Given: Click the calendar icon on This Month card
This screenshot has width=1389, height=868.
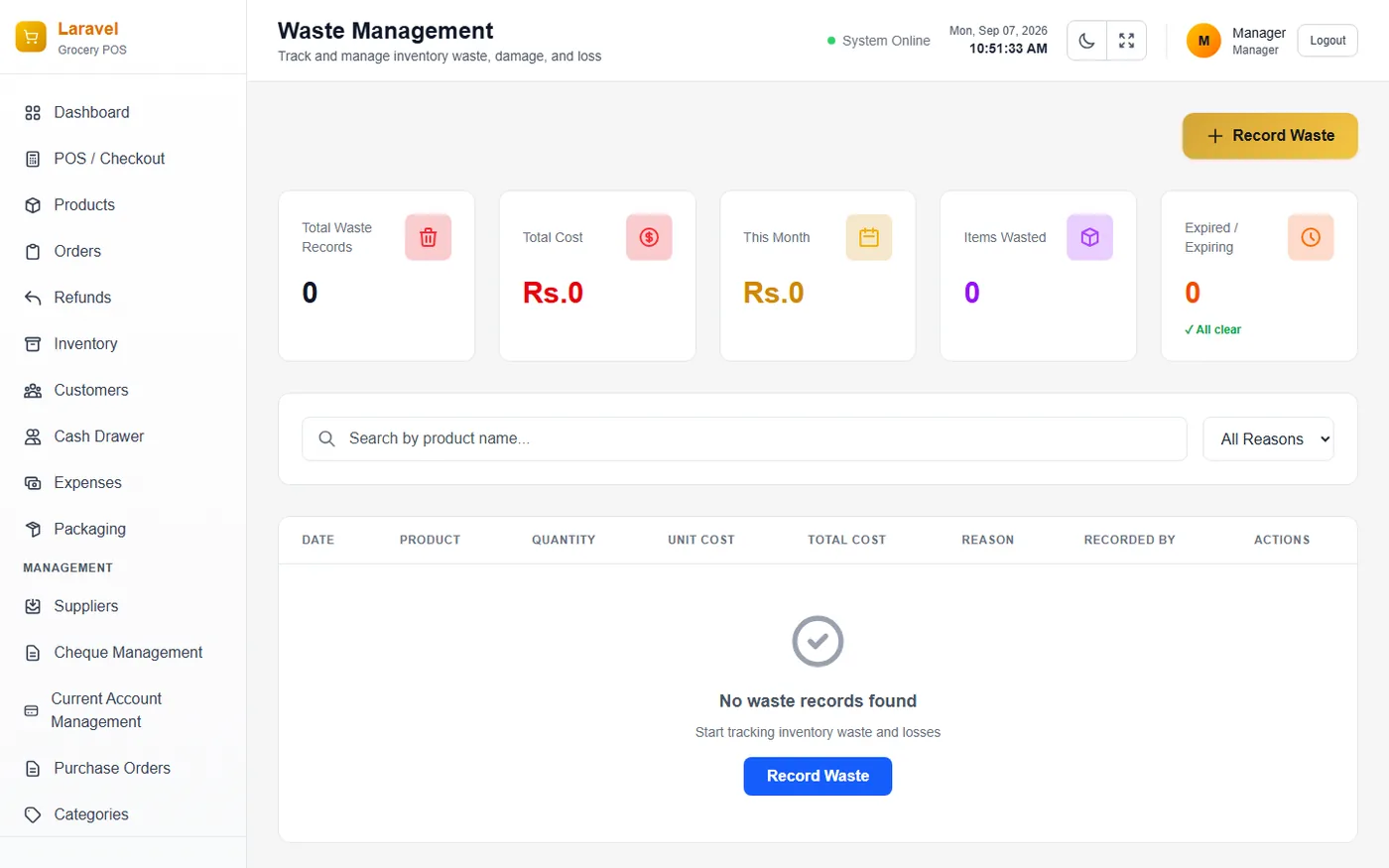Looking at the screenshot, I should coord(869,238).
